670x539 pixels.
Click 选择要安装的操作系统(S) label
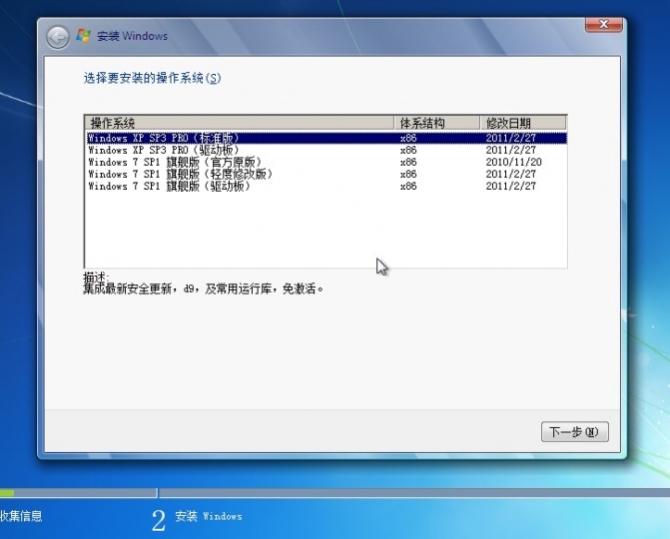[x=152, y=78]
